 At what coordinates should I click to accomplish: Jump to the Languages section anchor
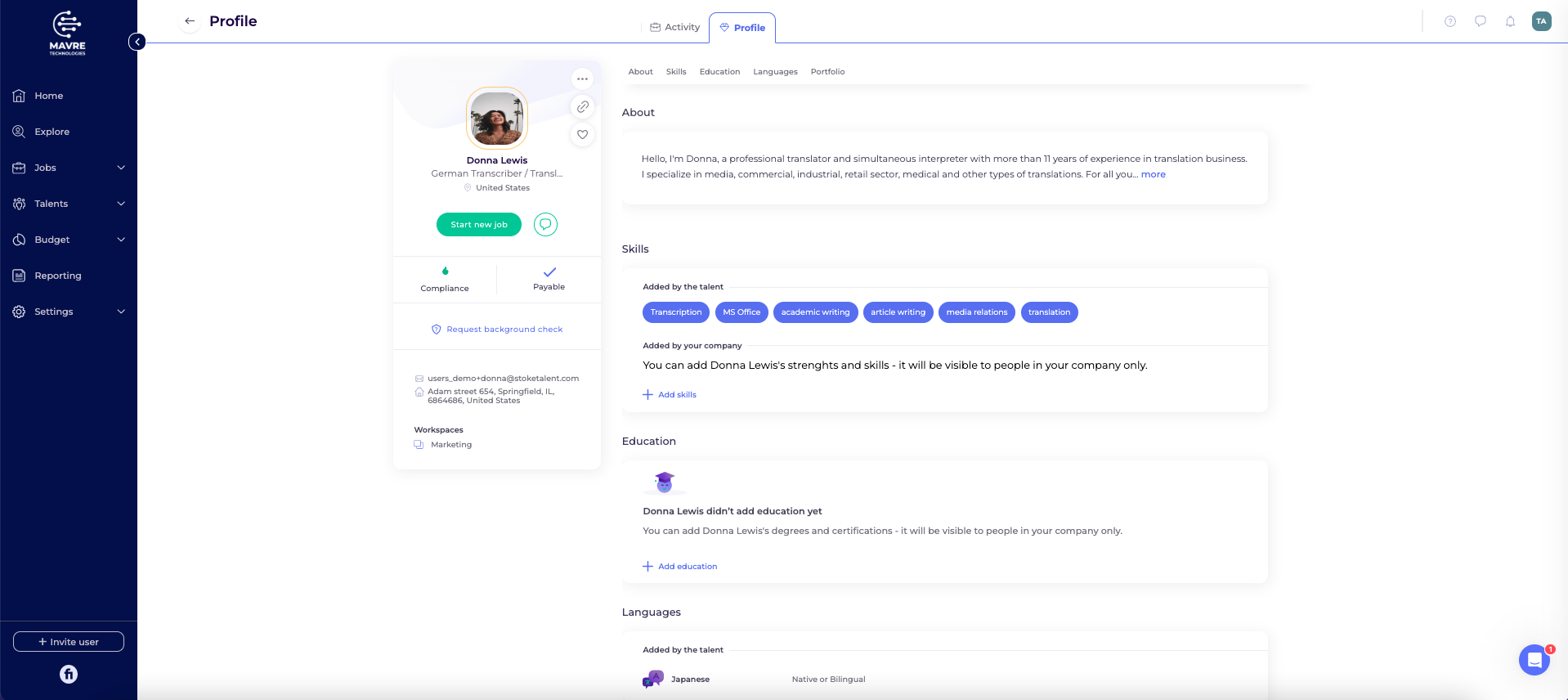775,72
